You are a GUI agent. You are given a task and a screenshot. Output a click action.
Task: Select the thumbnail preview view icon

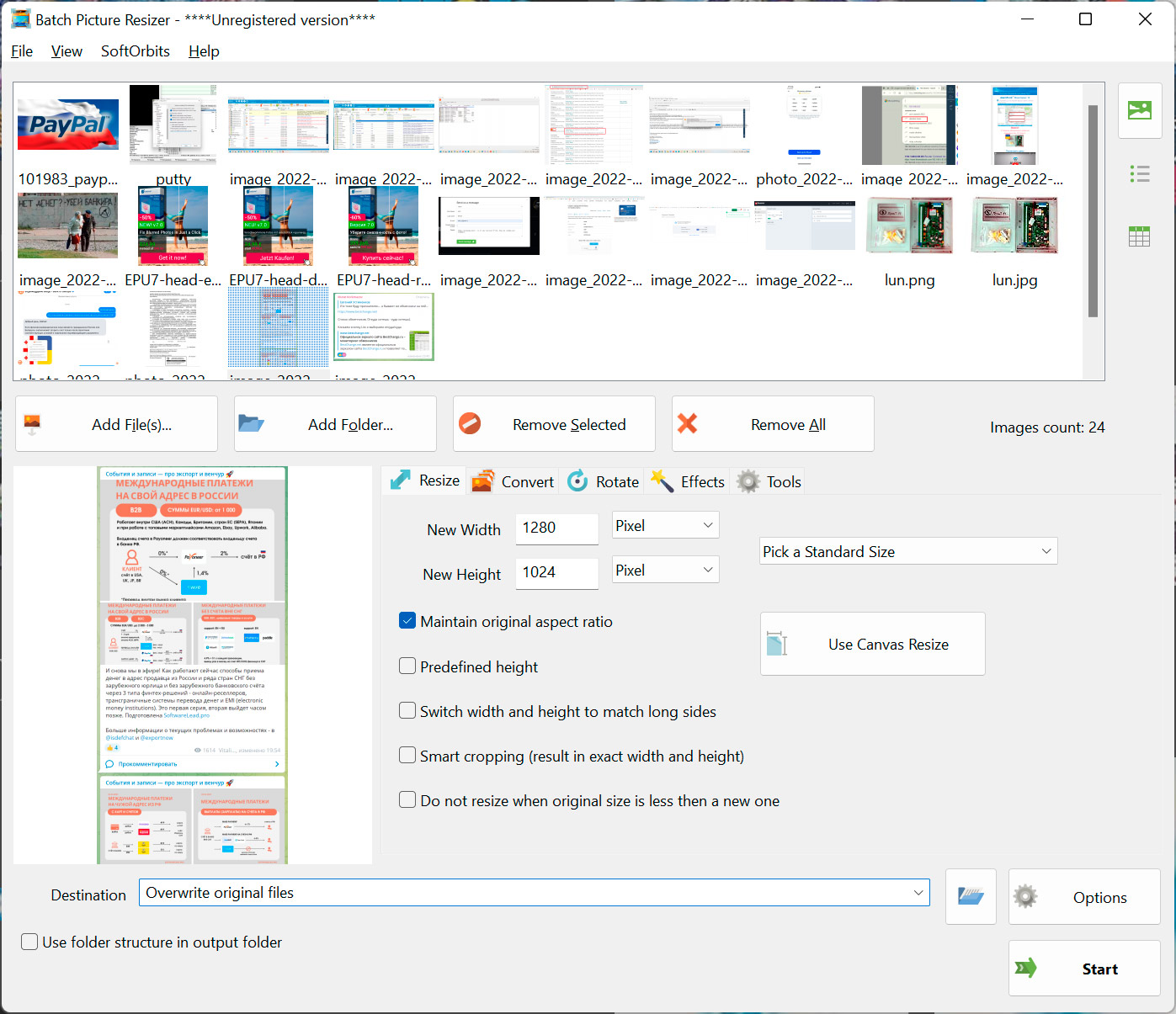click(1140, 110)
